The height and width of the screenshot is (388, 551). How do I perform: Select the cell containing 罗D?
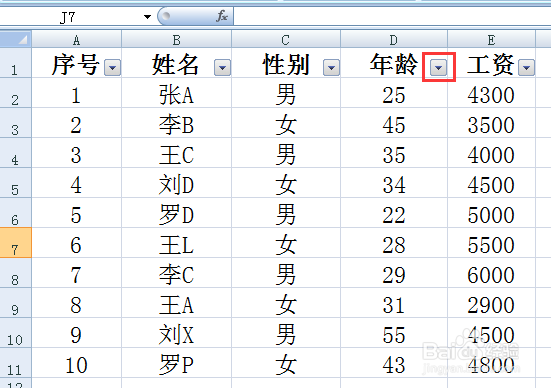pos(176,213)
